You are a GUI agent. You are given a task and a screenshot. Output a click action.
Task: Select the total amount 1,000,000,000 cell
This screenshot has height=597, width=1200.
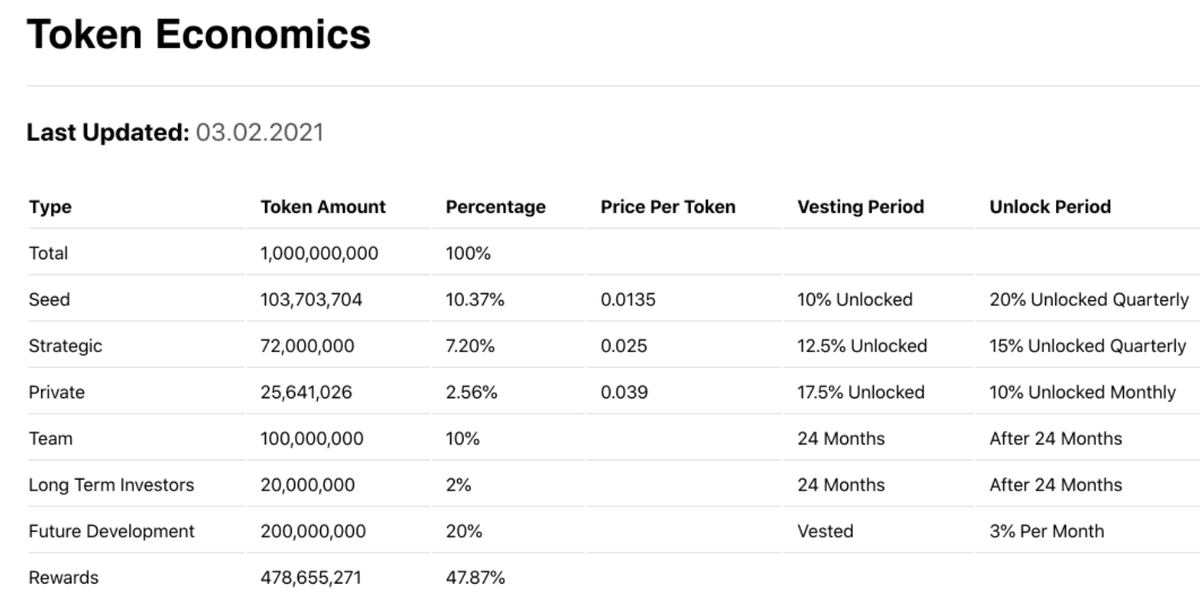click(319, 253)
